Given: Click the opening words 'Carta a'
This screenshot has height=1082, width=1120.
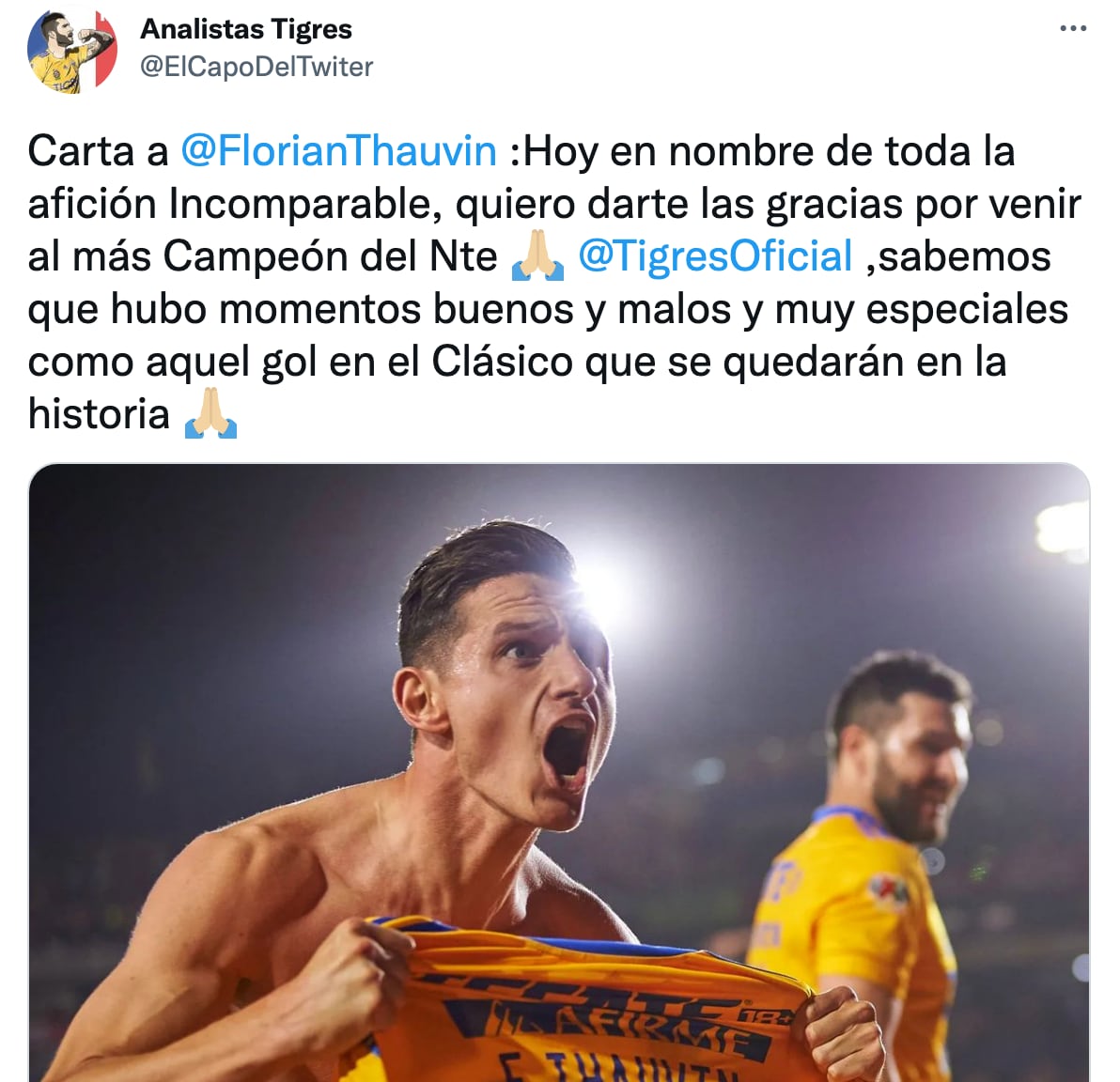Looking at the screenshot, I should pyautogui.click(x=98, y=151).
